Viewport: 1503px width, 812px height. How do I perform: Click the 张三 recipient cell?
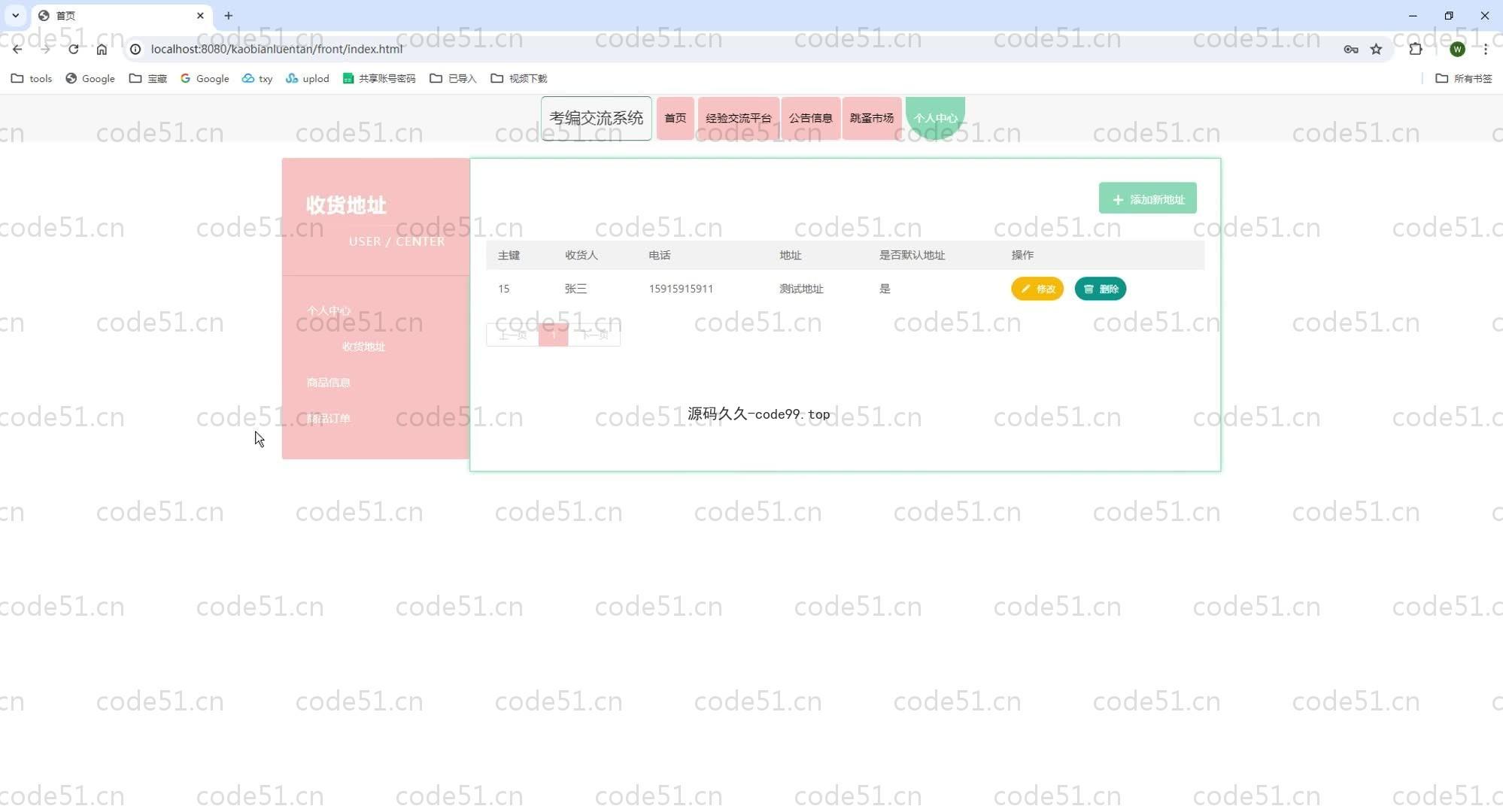click(575, 289)
